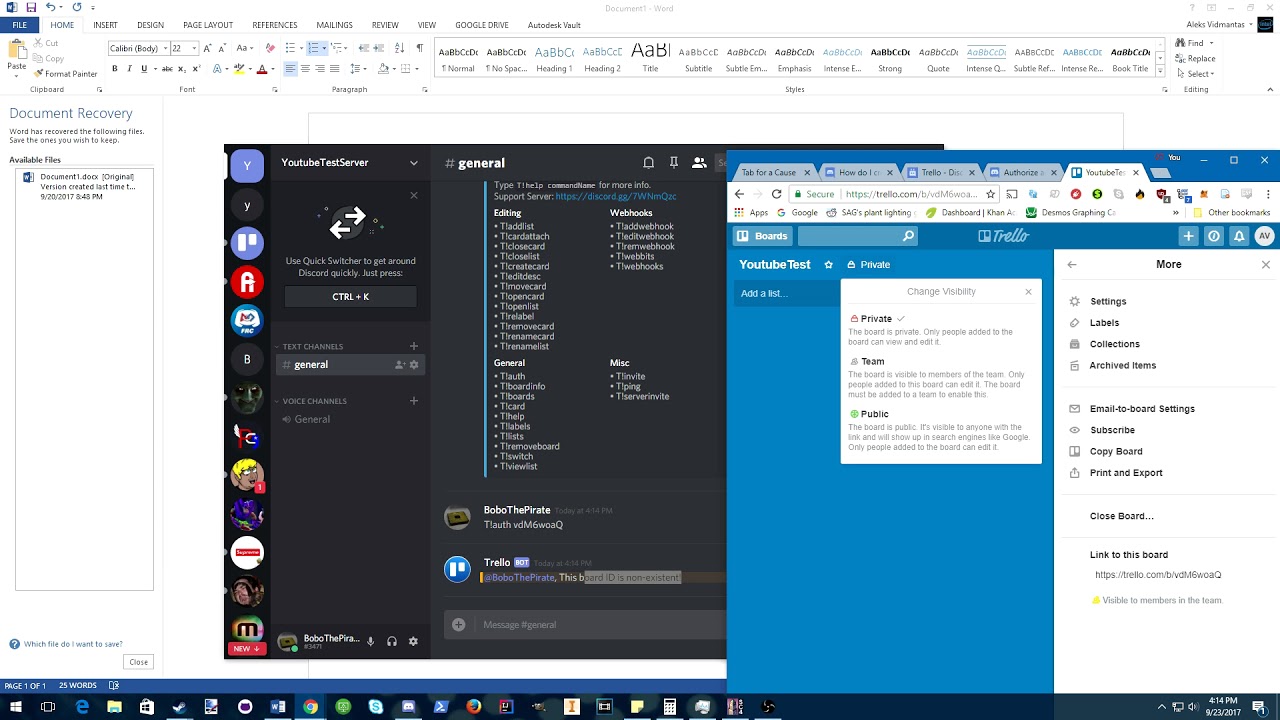
Task: Open Discord user settings gear beside BoboThePira
Action: [x=413, y=642]
